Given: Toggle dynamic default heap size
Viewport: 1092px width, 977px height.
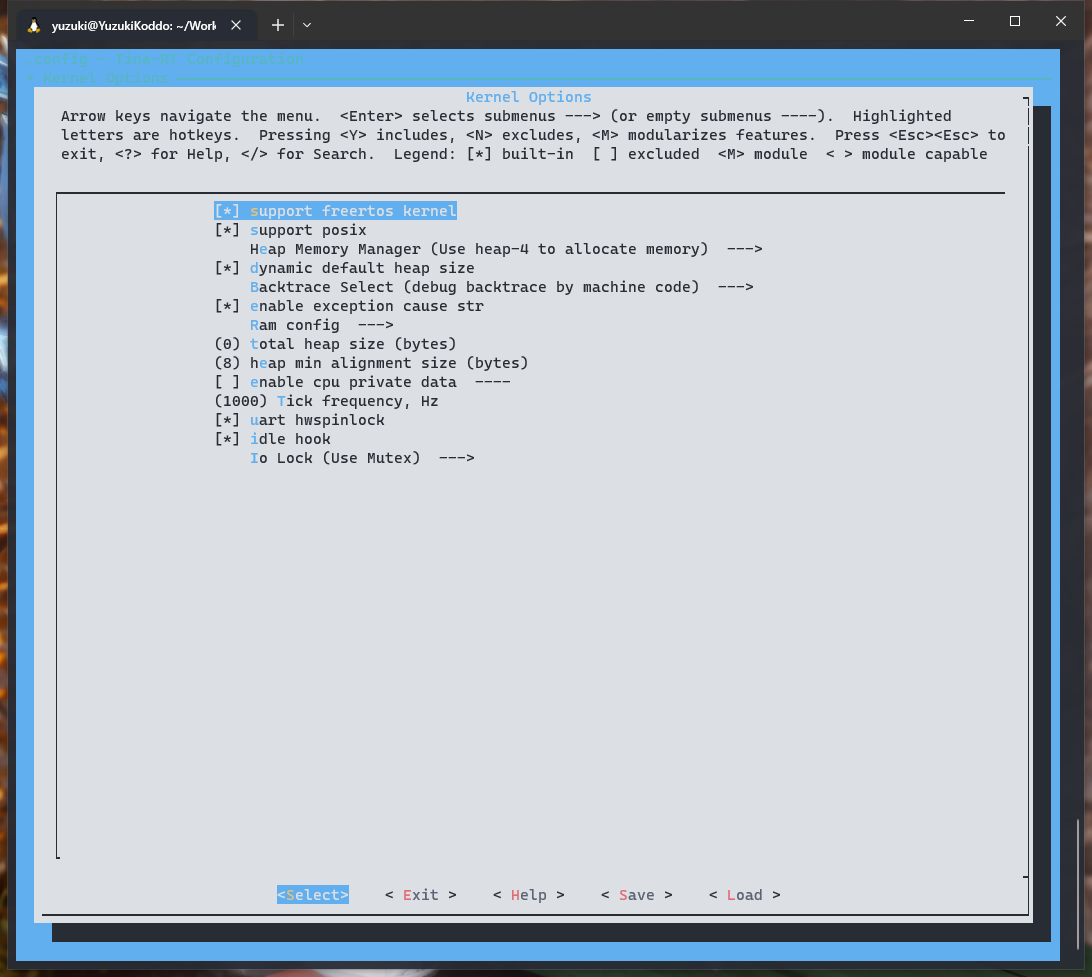Looking at the screenshot, I should pyautogui.click(x=344, y=268).
